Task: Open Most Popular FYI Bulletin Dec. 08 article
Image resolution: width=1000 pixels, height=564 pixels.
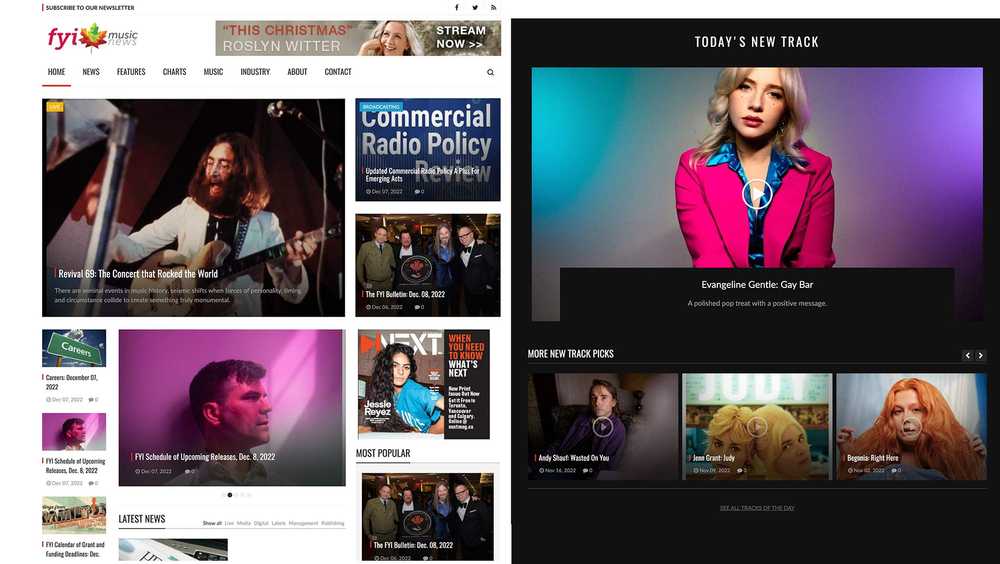Action: tap(427, 517)
